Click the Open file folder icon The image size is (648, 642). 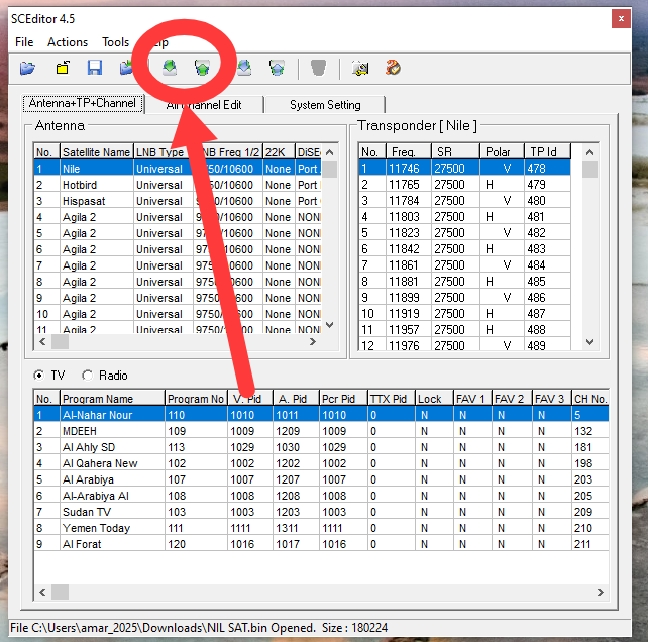click(x=27, y=68)
